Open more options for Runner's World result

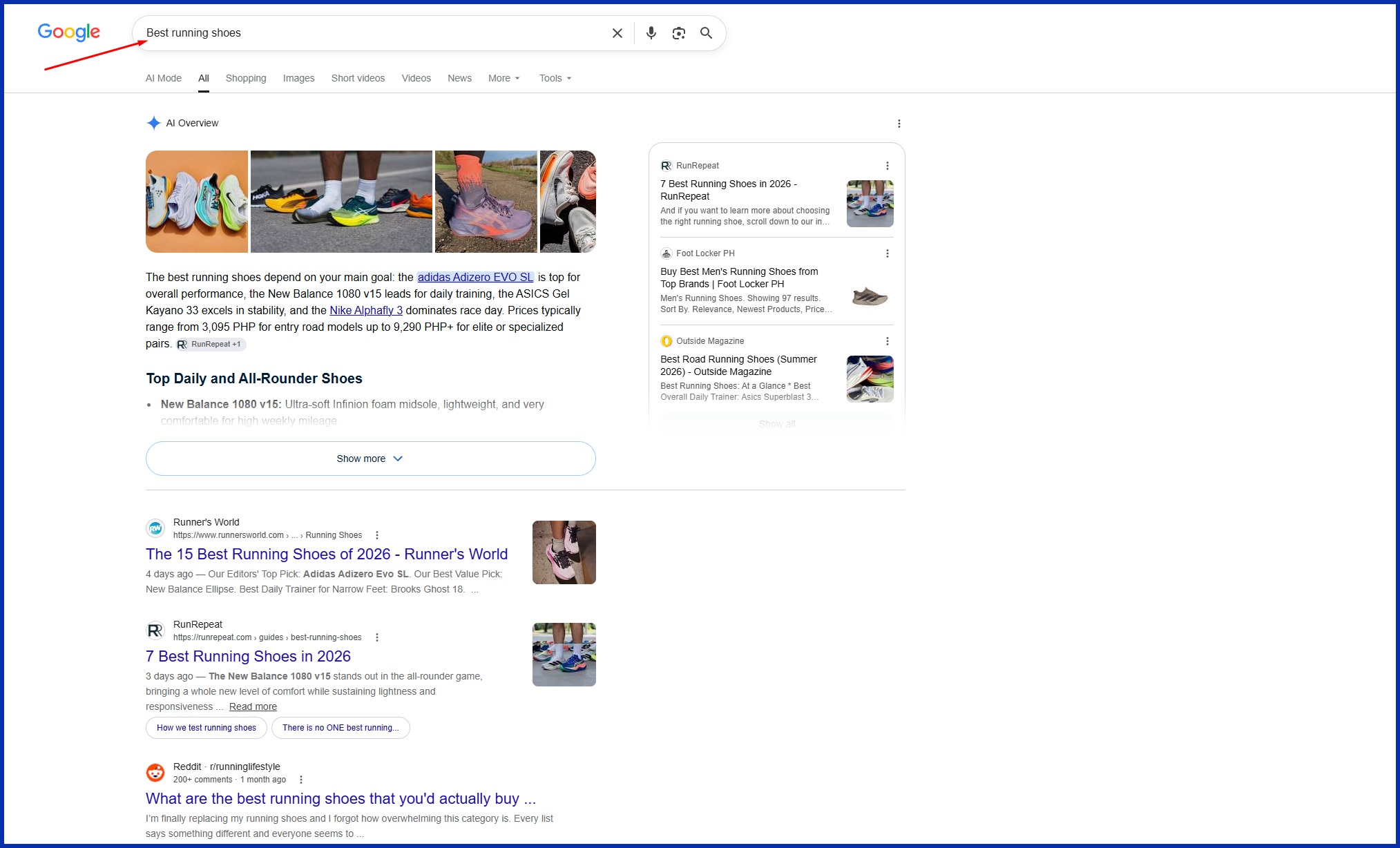pos(376,535)
